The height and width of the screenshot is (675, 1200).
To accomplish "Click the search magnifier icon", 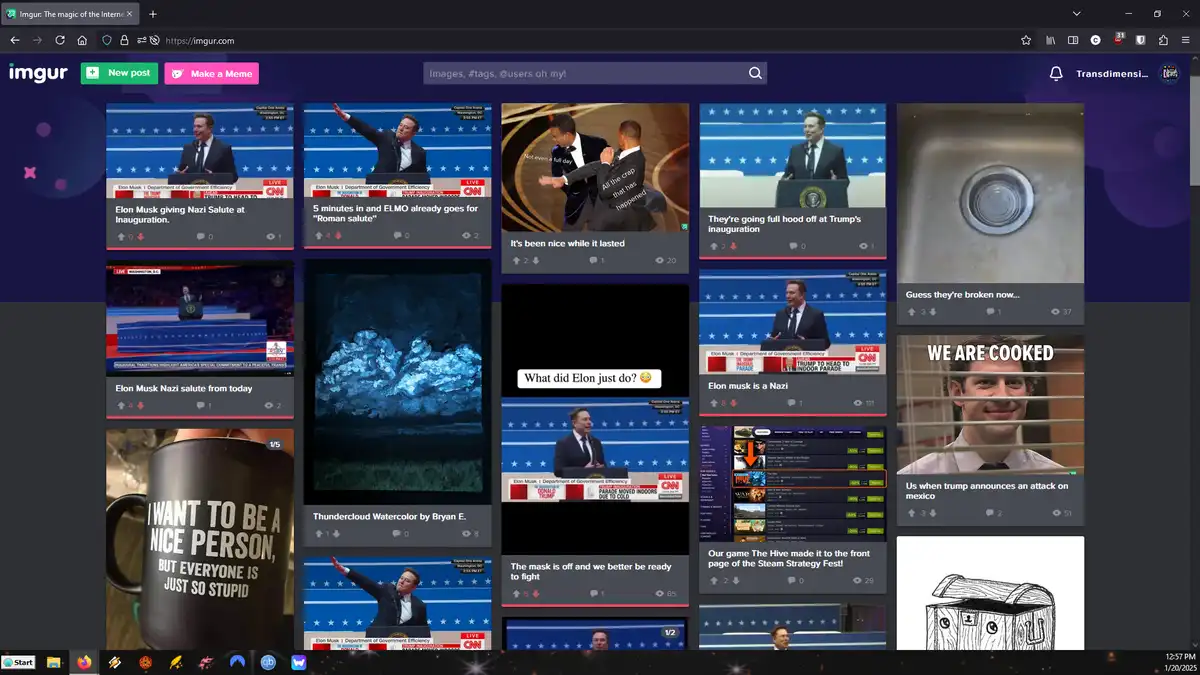I will pyautogui.click(x=756, y=73).
